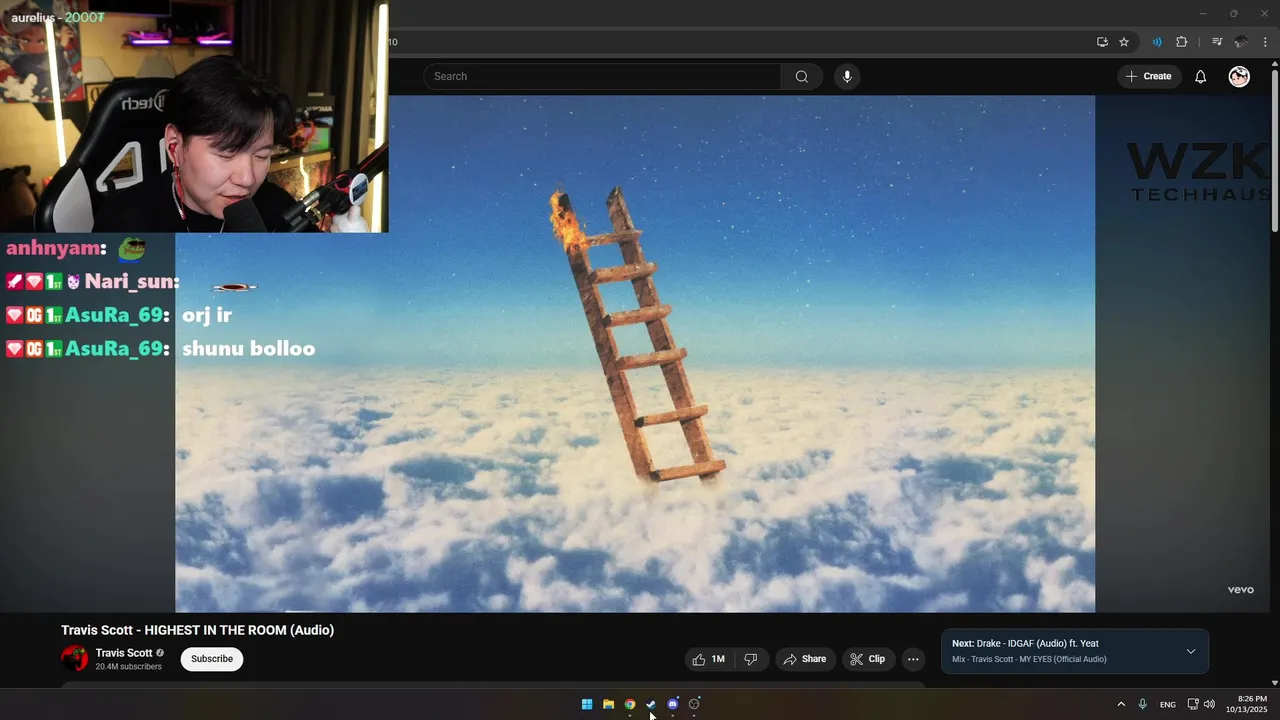Click the username 'Nari_sun' in chat overlay
The height and width of the screenshot is (720, 1280).
[x=129, y=282]
